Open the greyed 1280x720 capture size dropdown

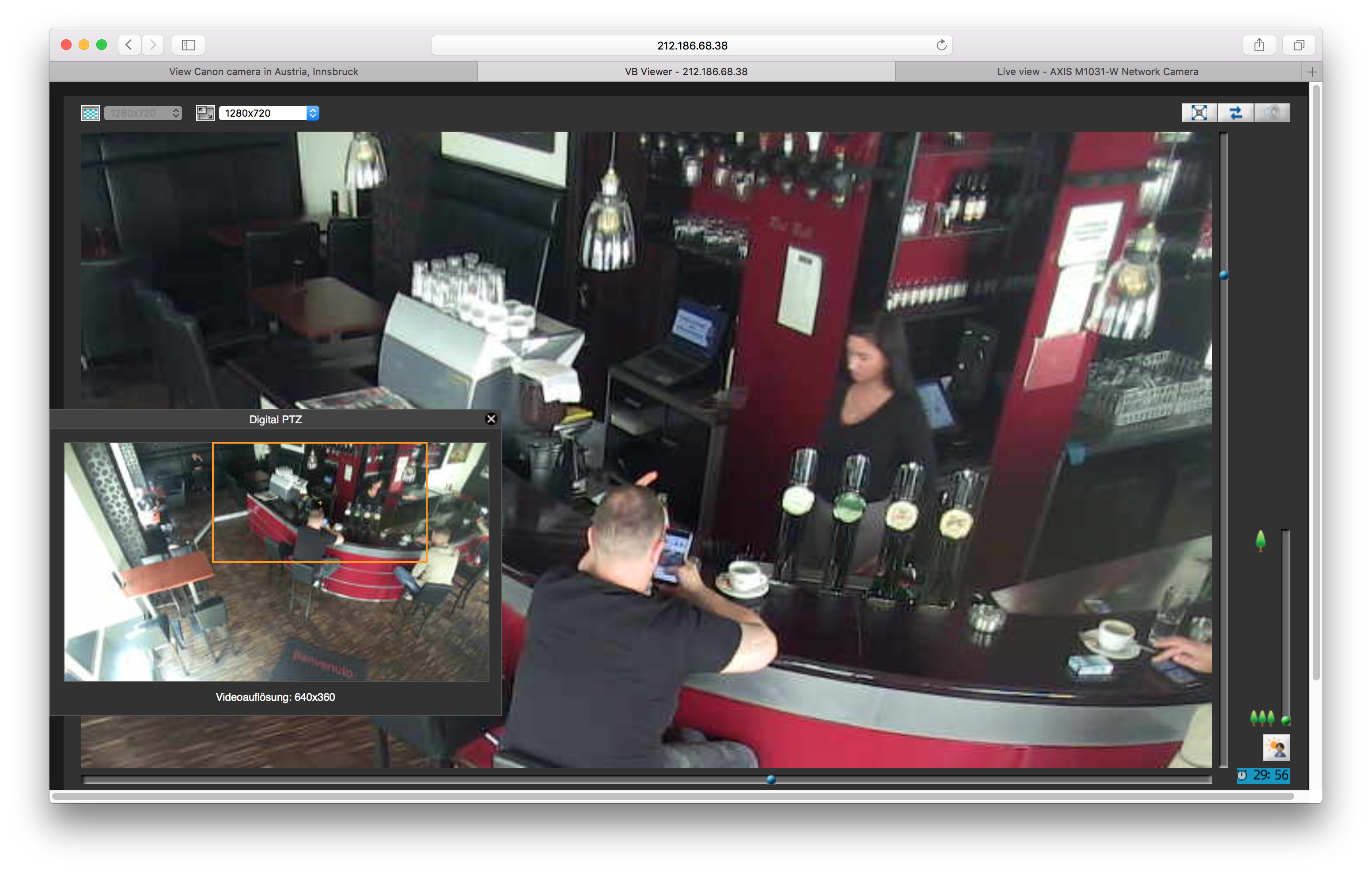pos(143,113)
